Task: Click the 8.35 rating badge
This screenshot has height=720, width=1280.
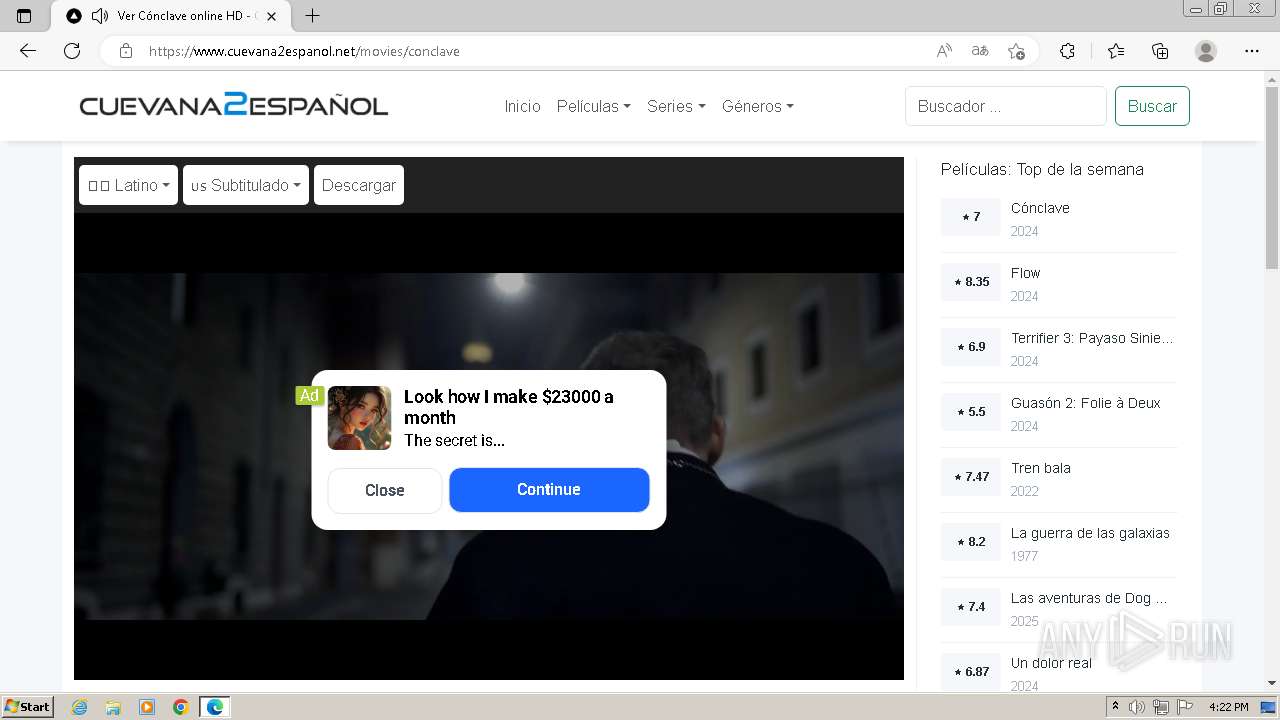Action: tap(971, 282)
